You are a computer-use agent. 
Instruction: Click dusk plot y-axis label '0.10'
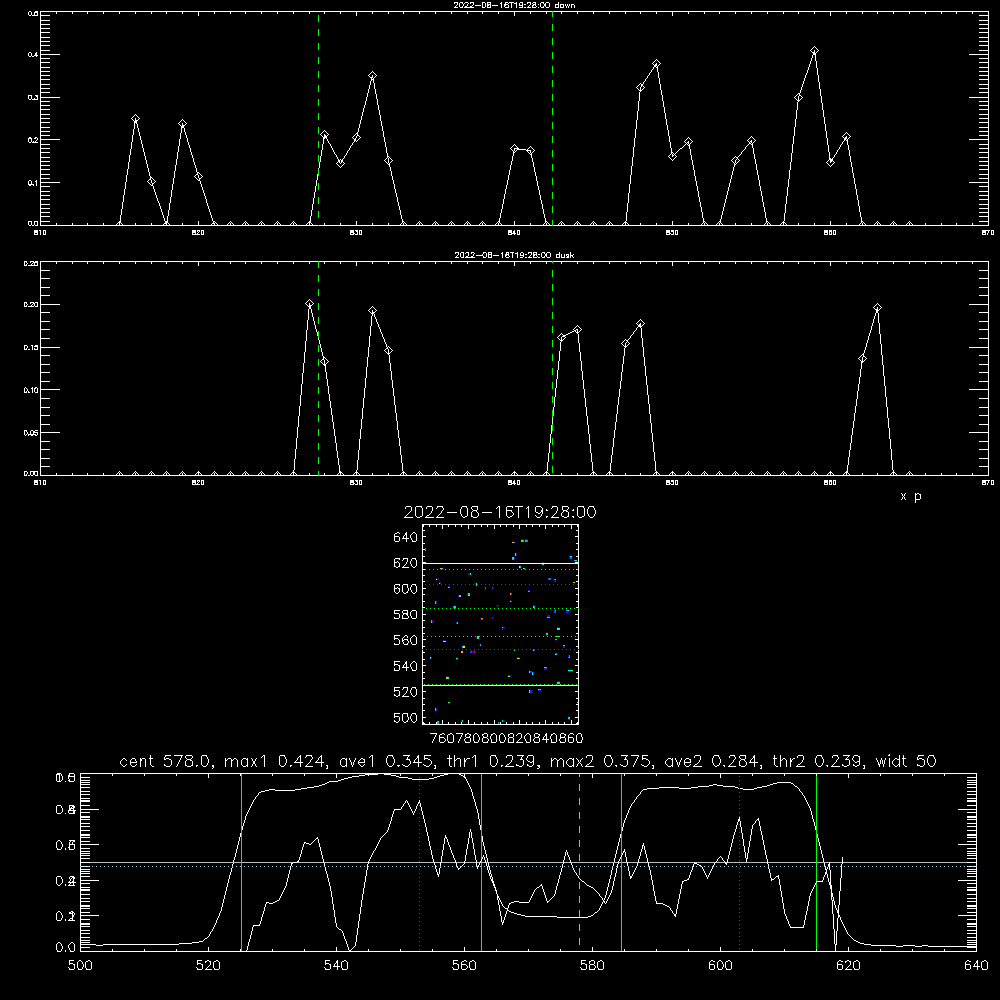tap(31, 390)
